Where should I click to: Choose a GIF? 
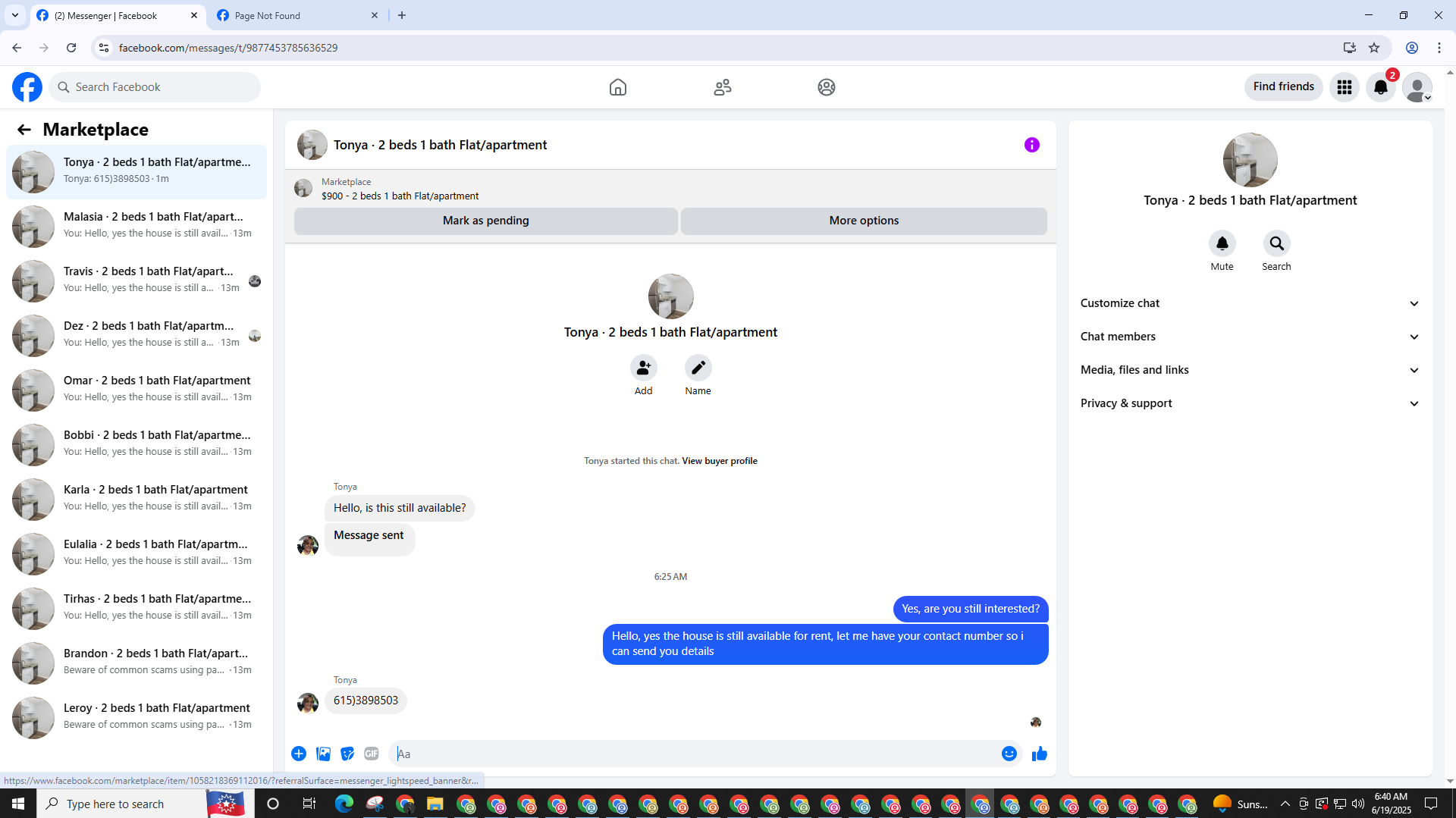point(372,754)
